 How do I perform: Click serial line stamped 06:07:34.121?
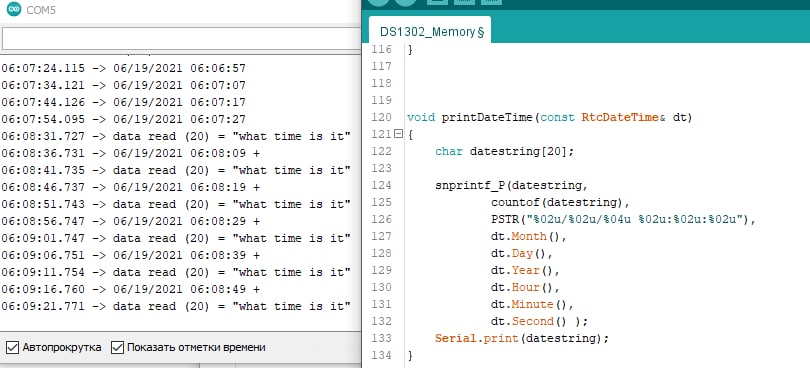(123, 85)
